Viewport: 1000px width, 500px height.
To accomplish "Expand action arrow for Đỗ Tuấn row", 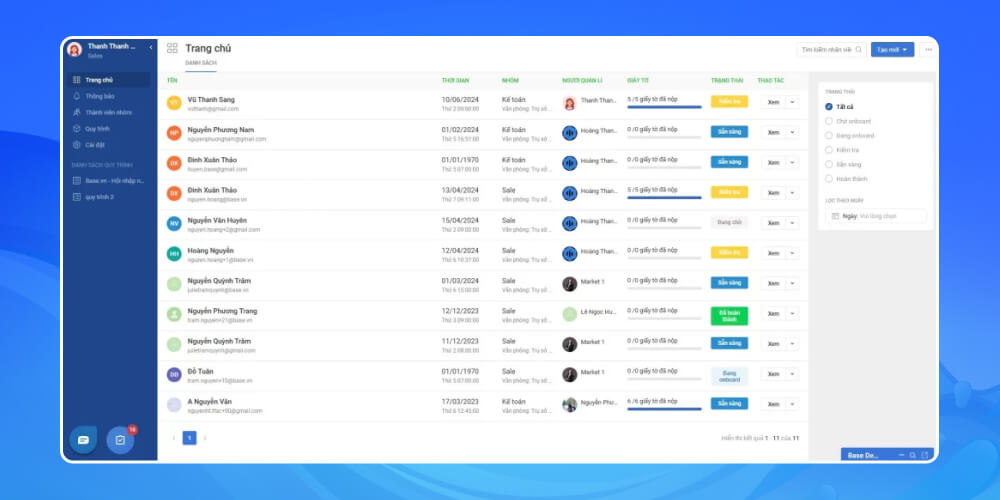I will tap(792, 374).
